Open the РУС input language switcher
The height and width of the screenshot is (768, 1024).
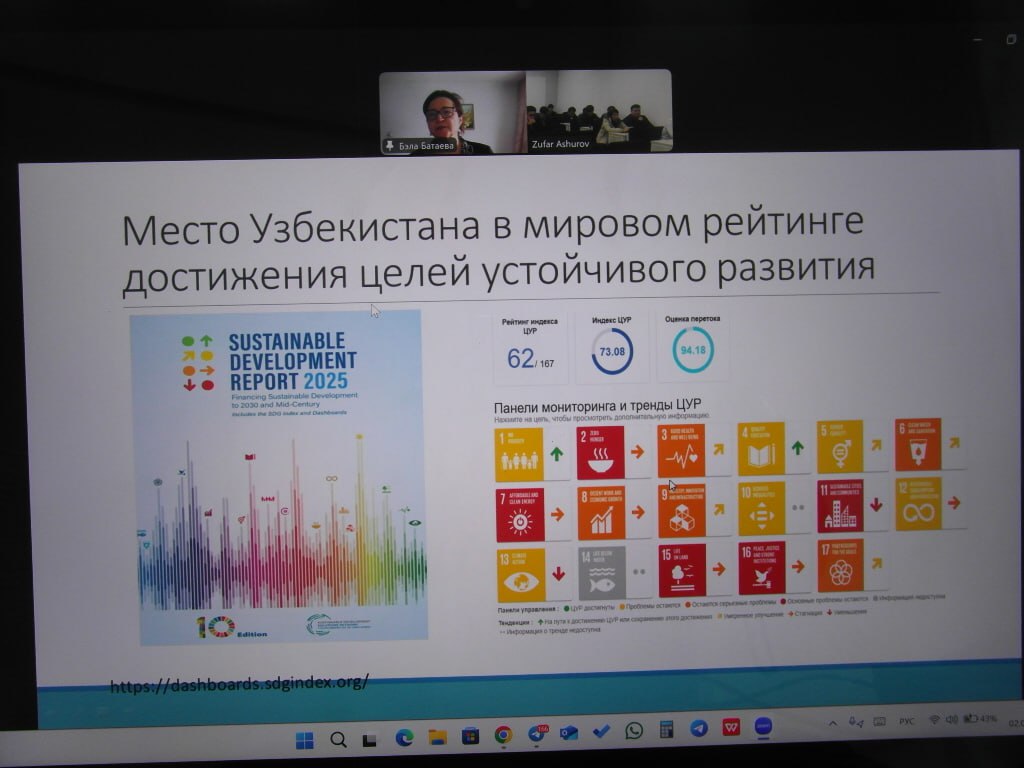pyautogui.click(x=907, y=721)
